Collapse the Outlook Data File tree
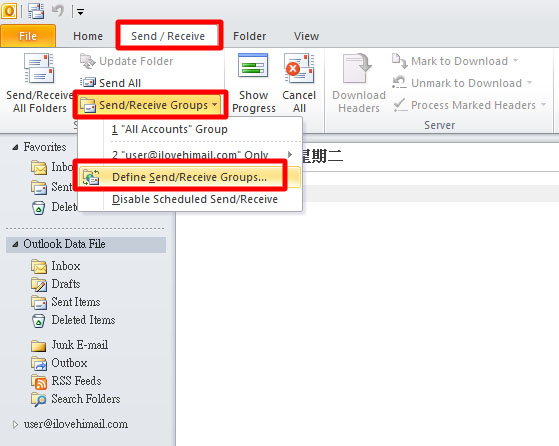Viewport: 559px width, 446px height. [x=15, y=244]
